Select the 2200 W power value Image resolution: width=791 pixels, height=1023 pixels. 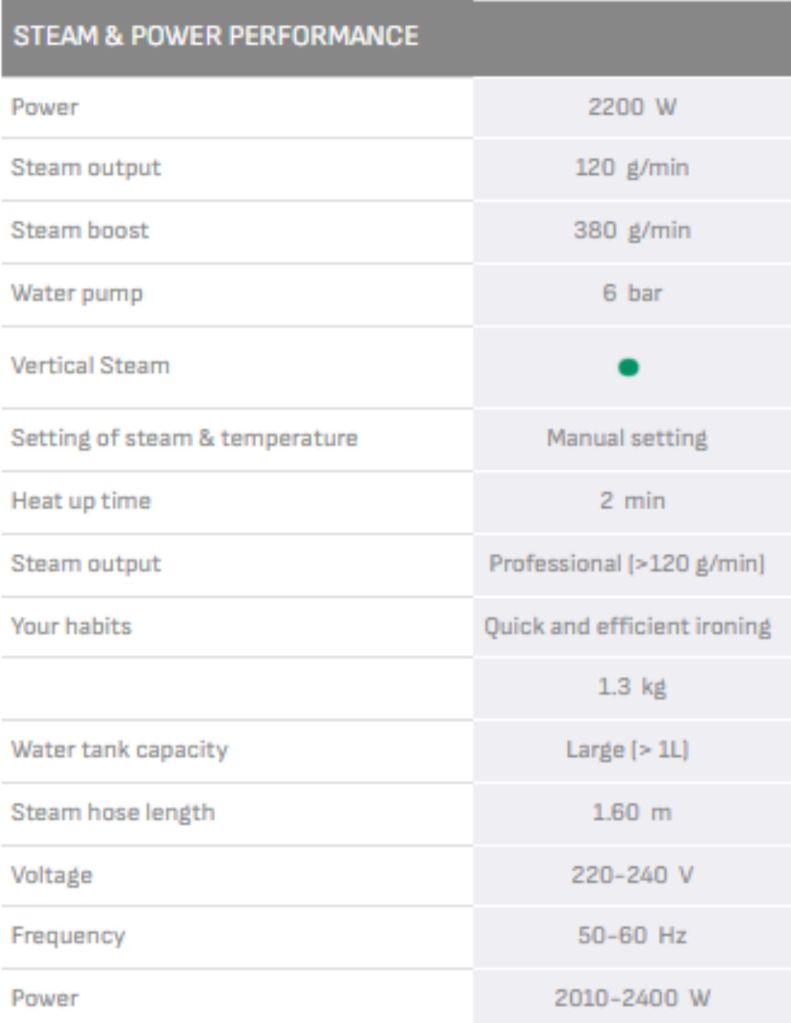pos(632,108)
